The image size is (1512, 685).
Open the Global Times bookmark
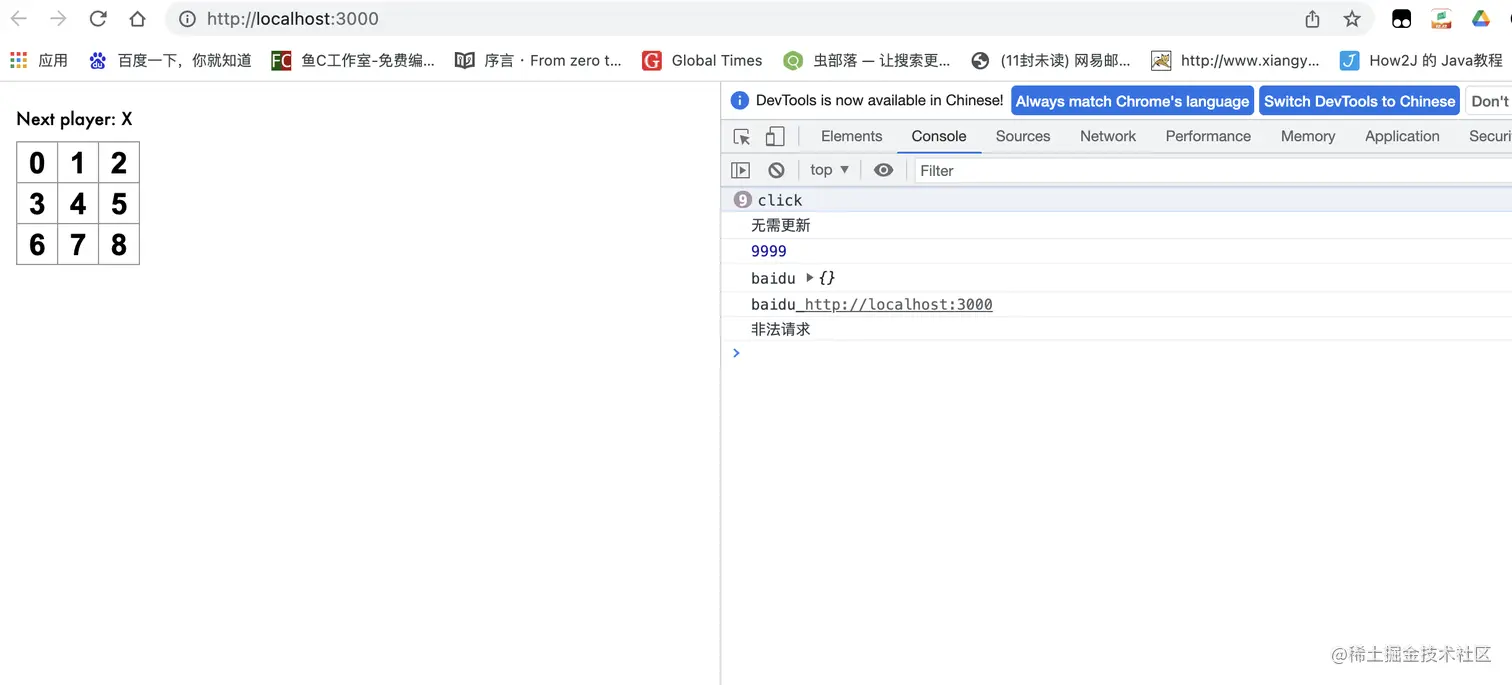click(716, 60)
